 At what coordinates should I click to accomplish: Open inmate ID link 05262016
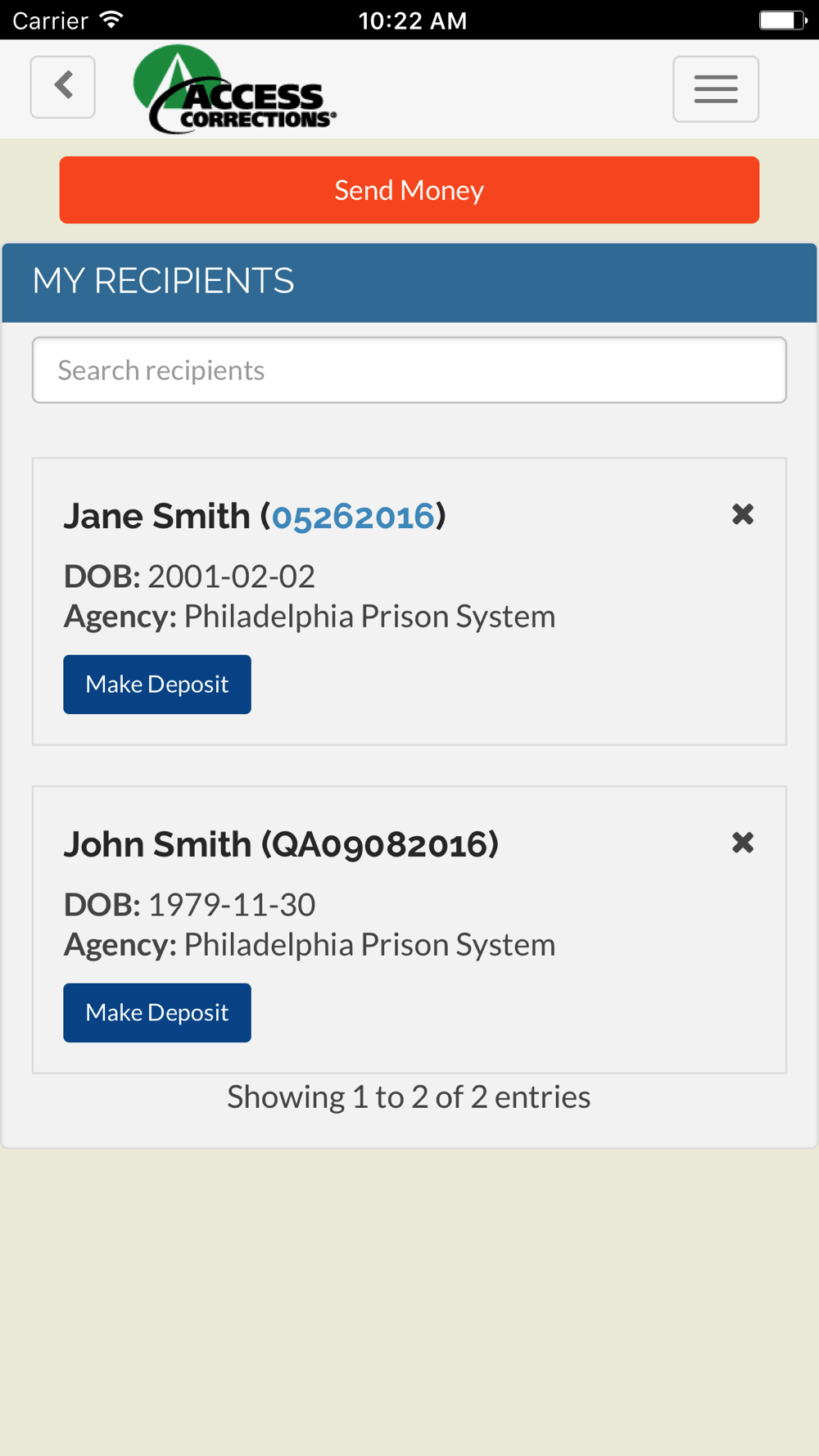353,517
